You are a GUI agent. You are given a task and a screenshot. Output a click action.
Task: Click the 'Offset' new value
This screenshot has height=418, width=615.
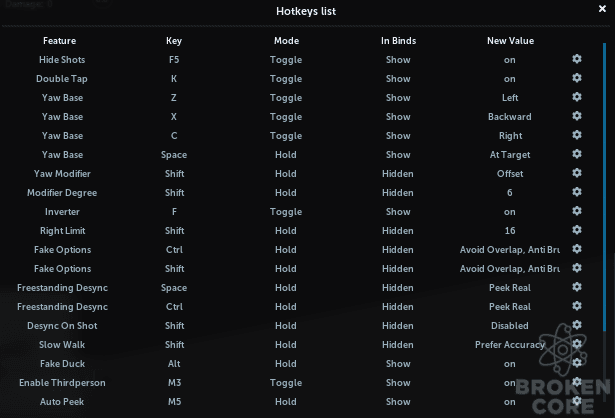click(x=510, y=174)
